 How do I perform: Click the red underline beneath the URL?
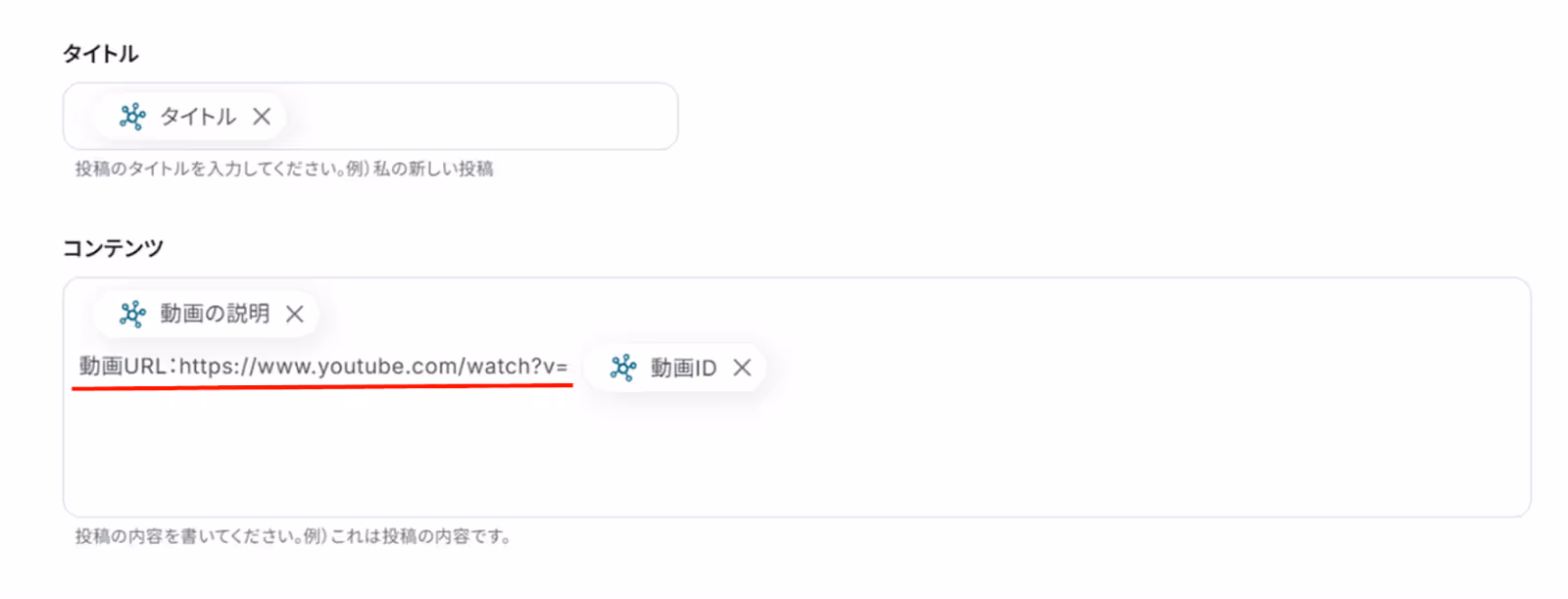tap(322, 386)
